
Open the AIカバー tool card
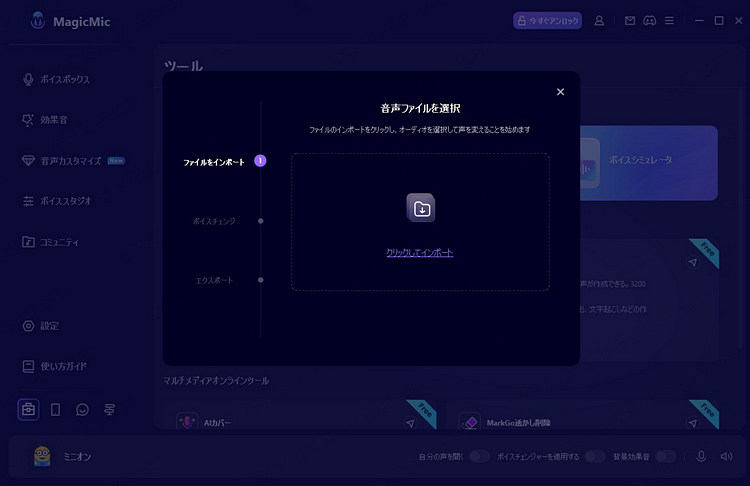[x=299, y=415]
